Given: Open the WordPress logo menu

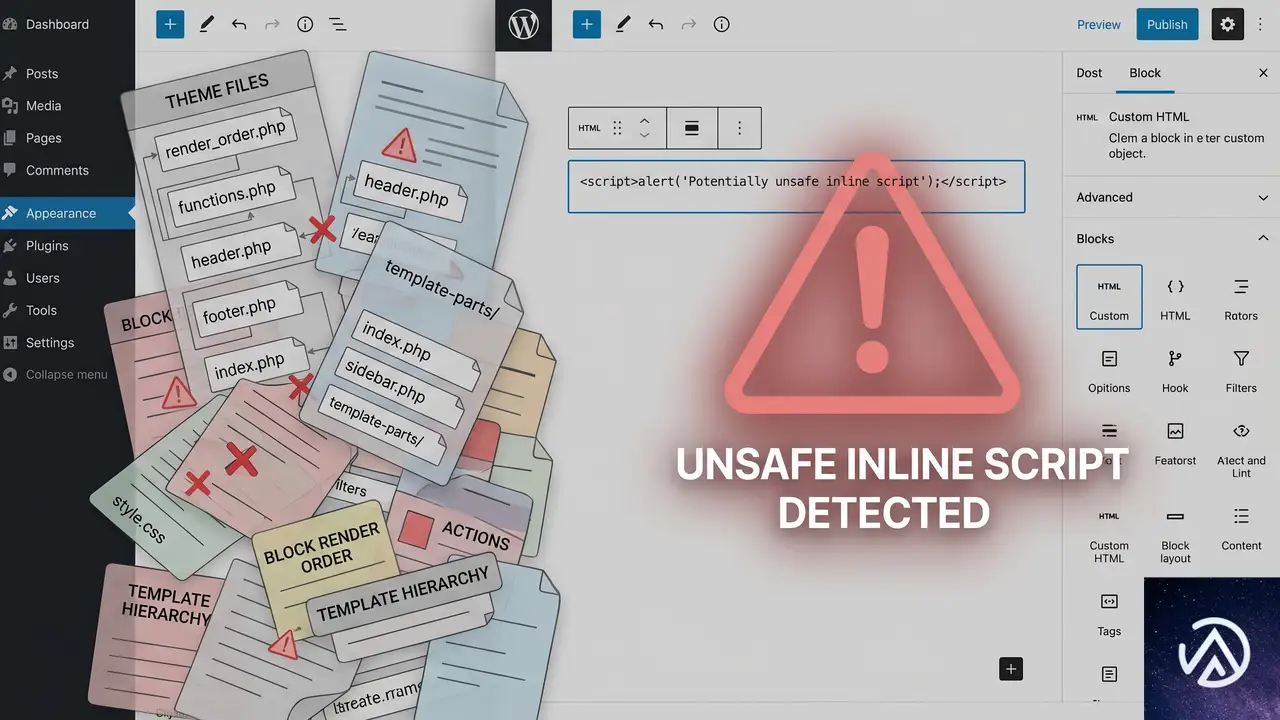Looking at the screenshot, I should click(x=523, y=25).
